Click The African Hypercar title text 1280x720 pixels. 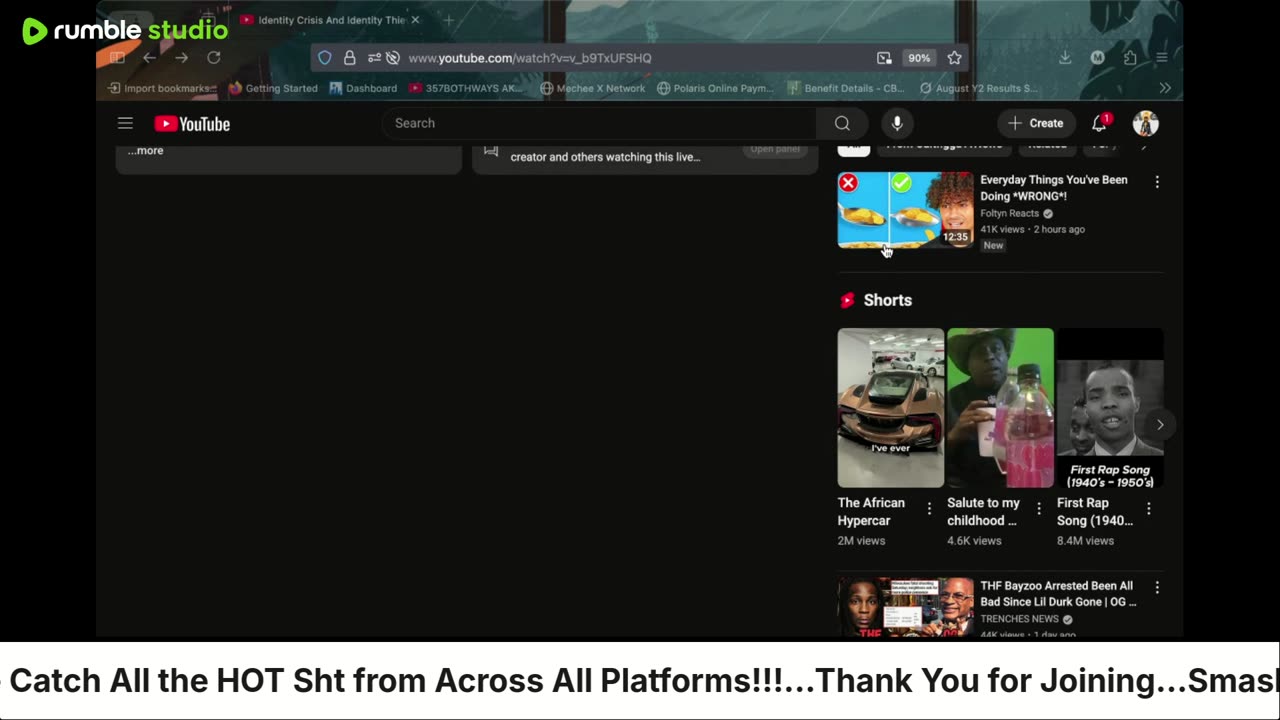pos(871,512)
